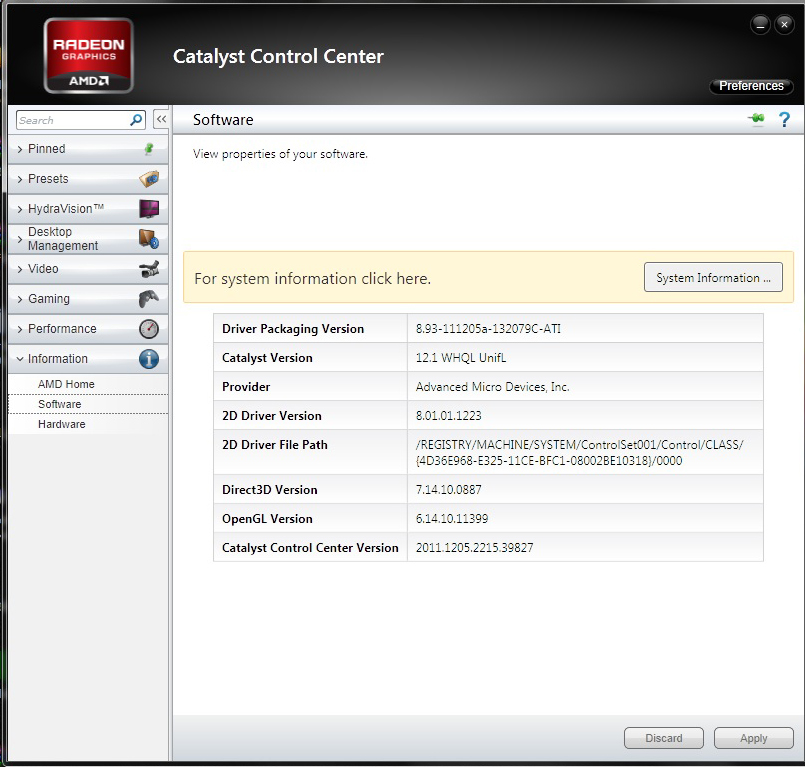Click the green pin icon near help
Image resolution: width=805 pixels, height=767 pixels.
point(756,120)
